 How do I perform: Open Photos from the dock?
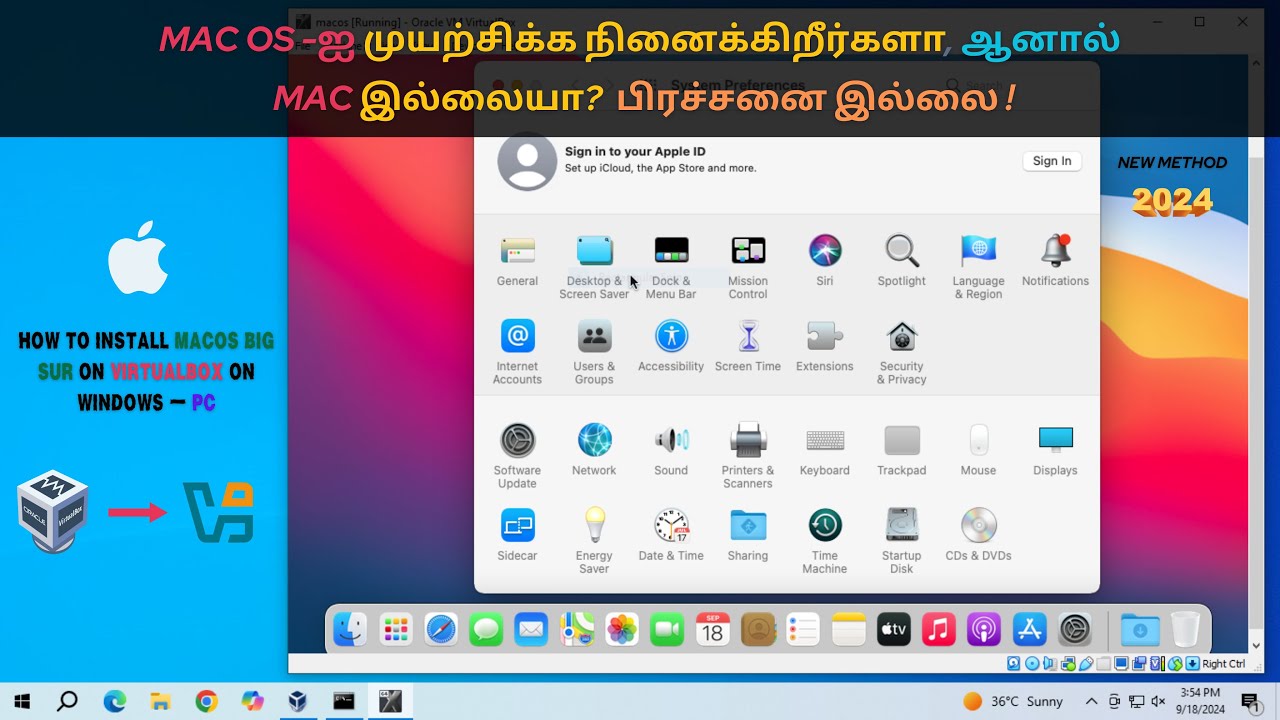622,630
